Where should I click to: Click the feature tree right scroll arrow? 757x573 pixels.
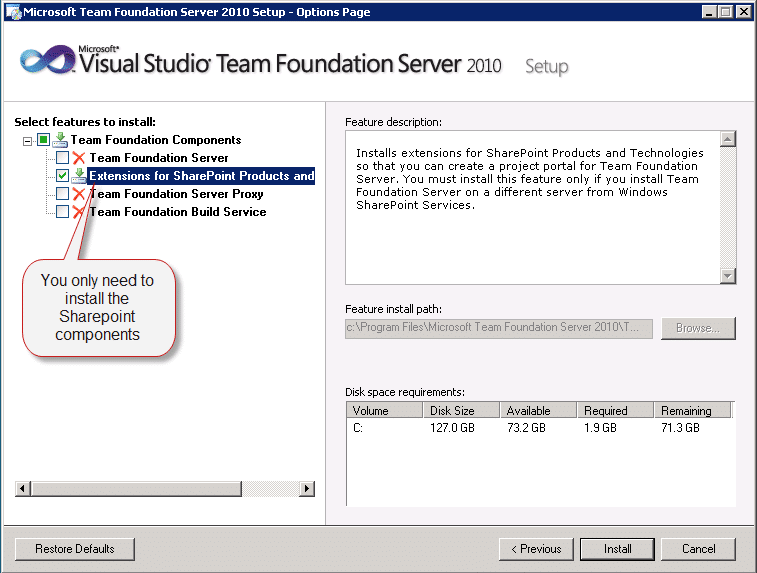tap(307, 489)
